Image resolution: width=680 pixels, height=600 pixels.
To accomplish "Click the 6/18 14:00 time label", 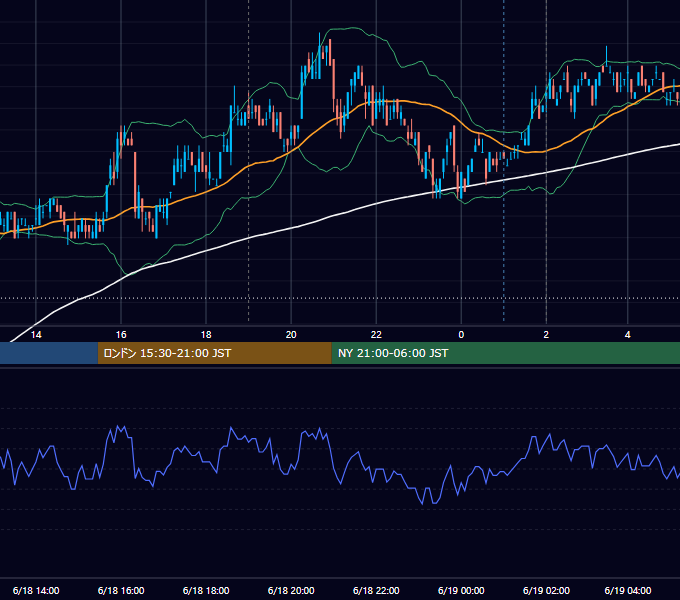I will tap(36, 590).
